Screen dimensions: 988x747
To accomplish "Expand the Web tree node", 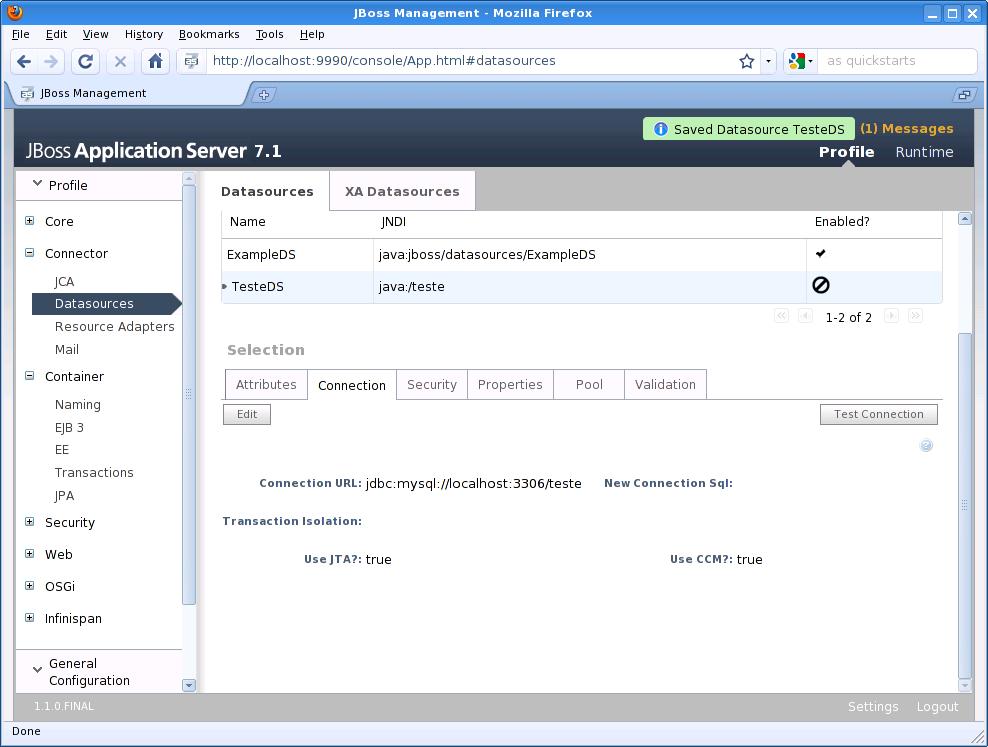I will [30, 554].
